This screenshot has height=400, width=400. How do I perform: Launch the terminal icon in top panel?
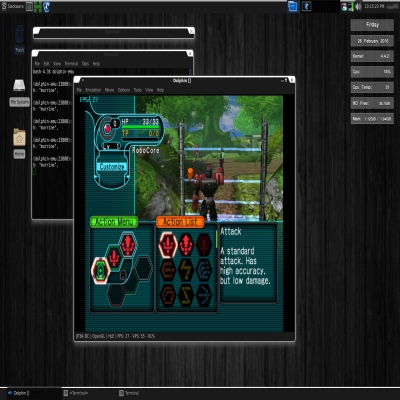29,6
